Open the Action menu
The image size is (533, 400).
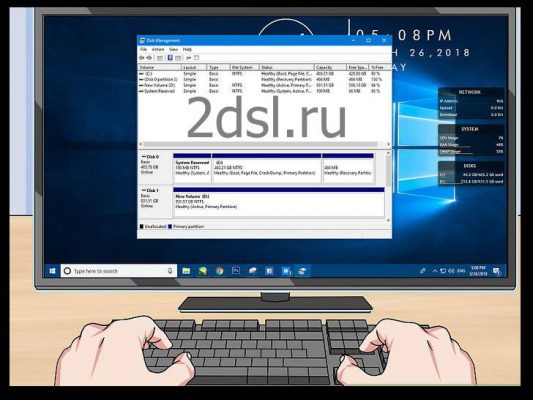(x=158, y=50)
